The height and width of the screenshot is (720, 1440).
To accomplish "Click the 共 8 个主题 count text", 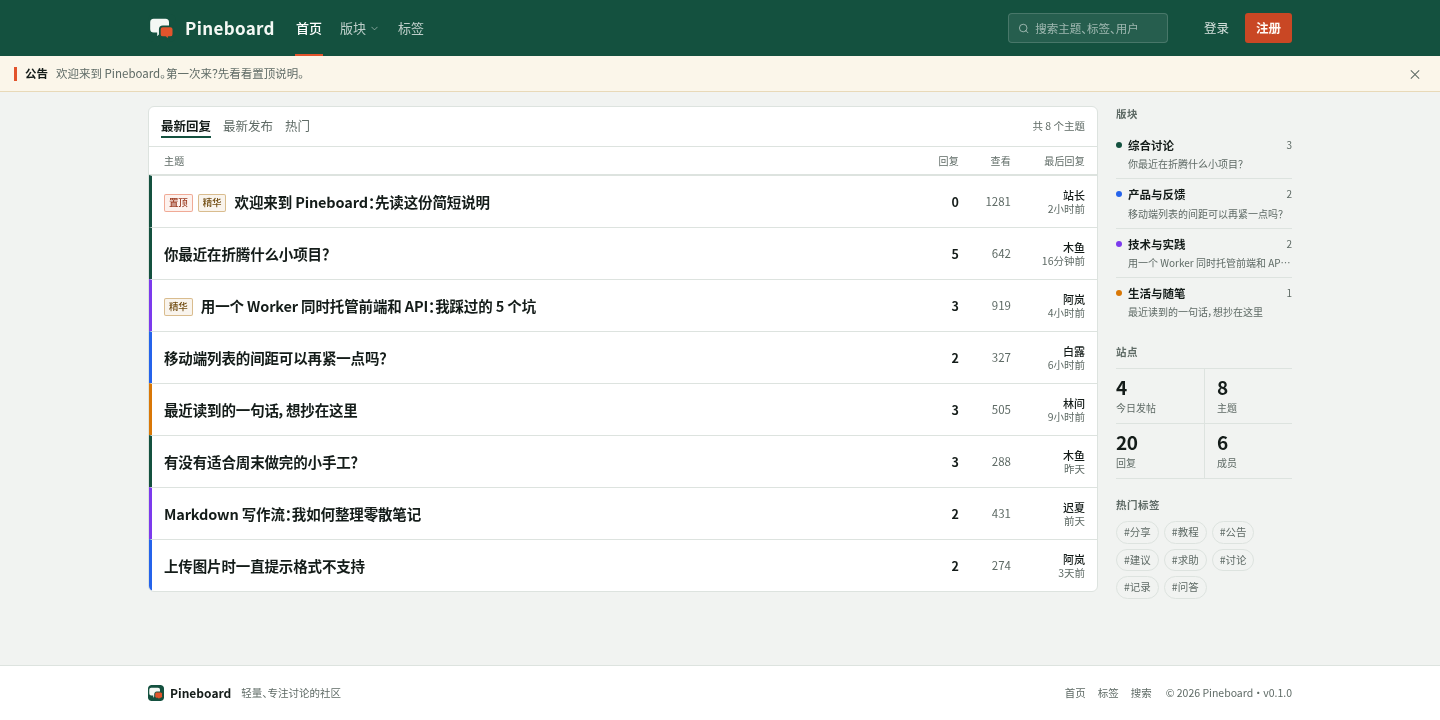I will click(x=1059, y=126).
